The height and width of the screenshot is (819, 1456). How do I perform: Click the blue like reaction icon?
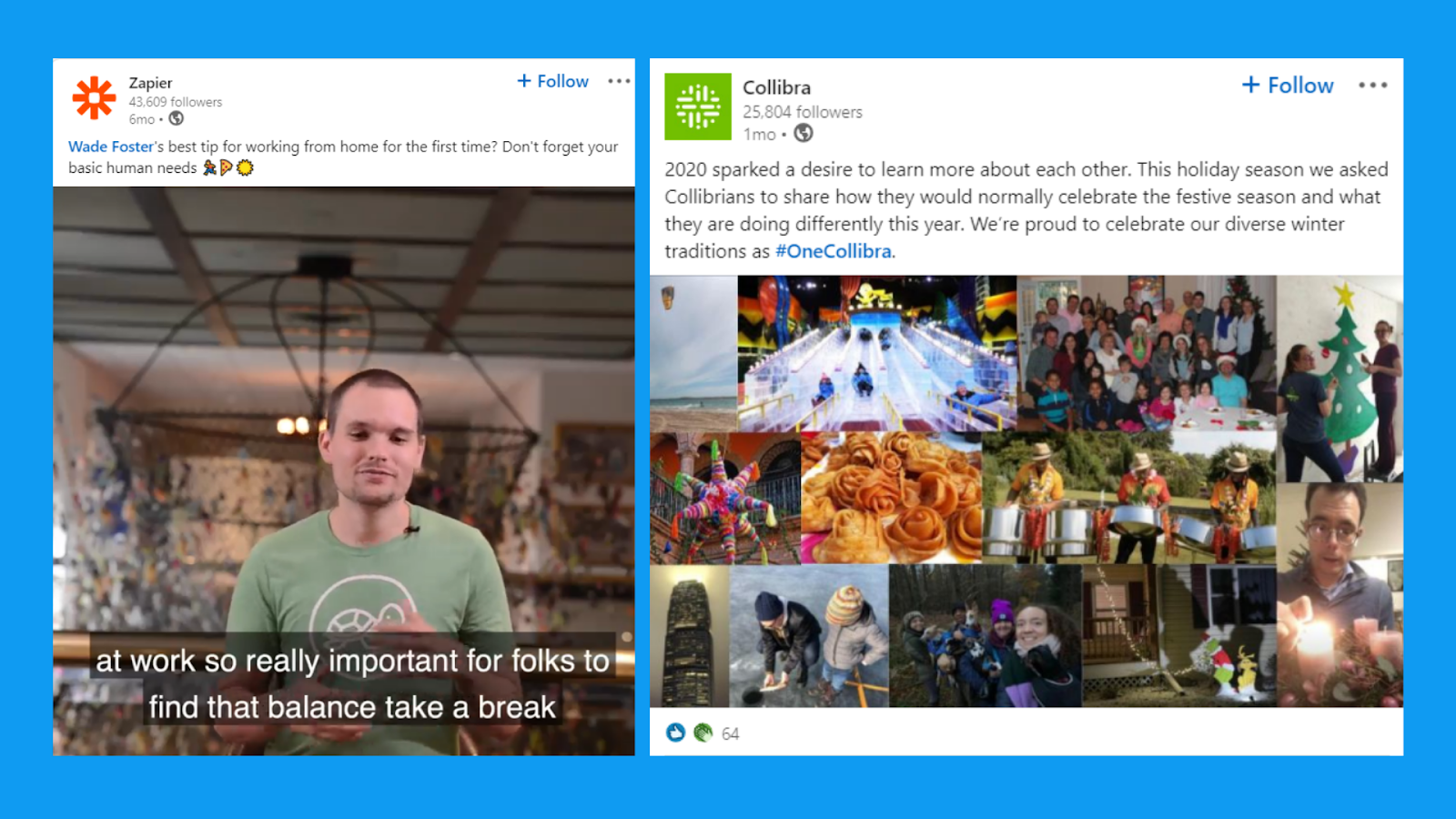(x=675, y=733)
